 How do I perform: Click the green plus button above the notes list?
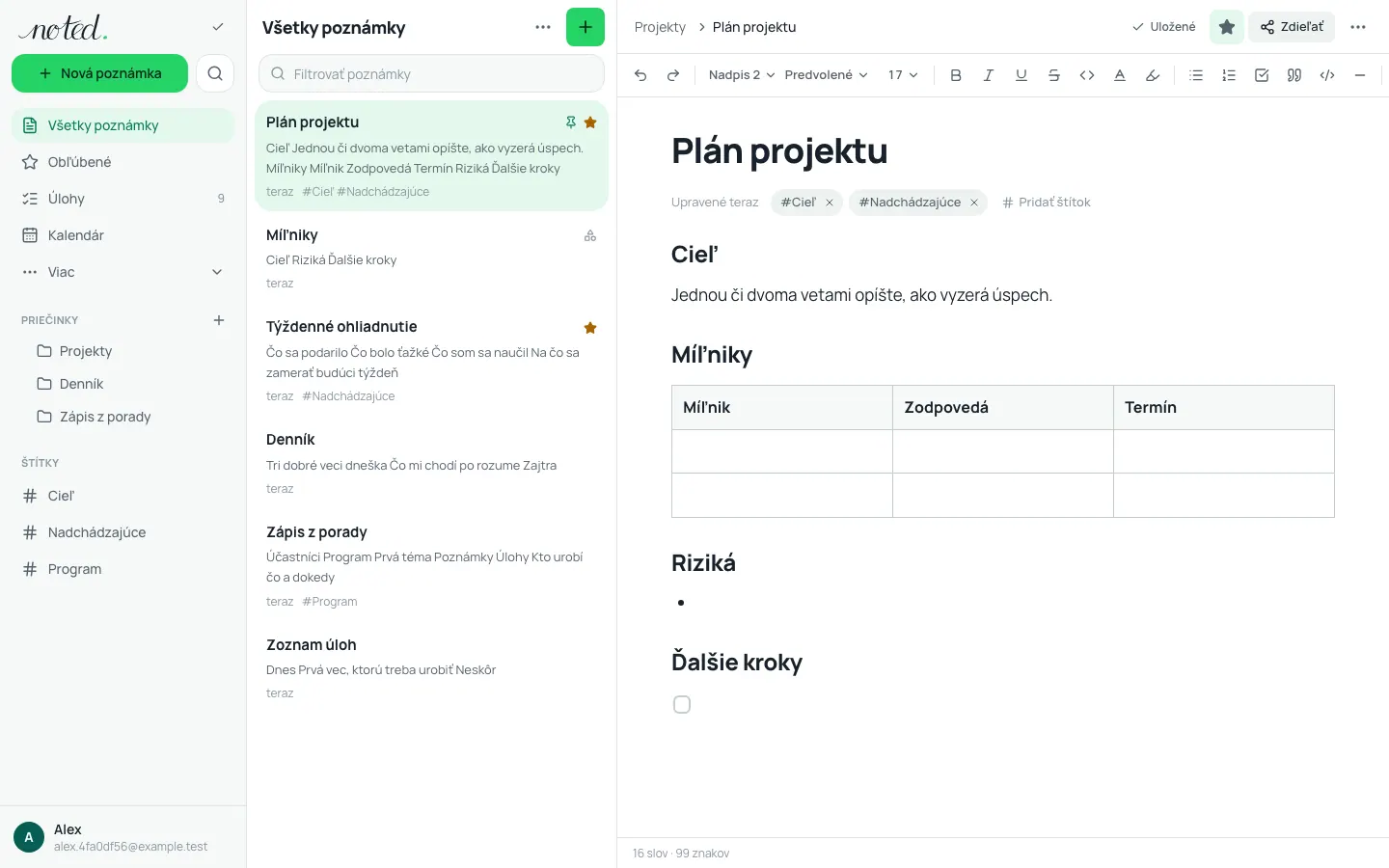tap(586, 27)
